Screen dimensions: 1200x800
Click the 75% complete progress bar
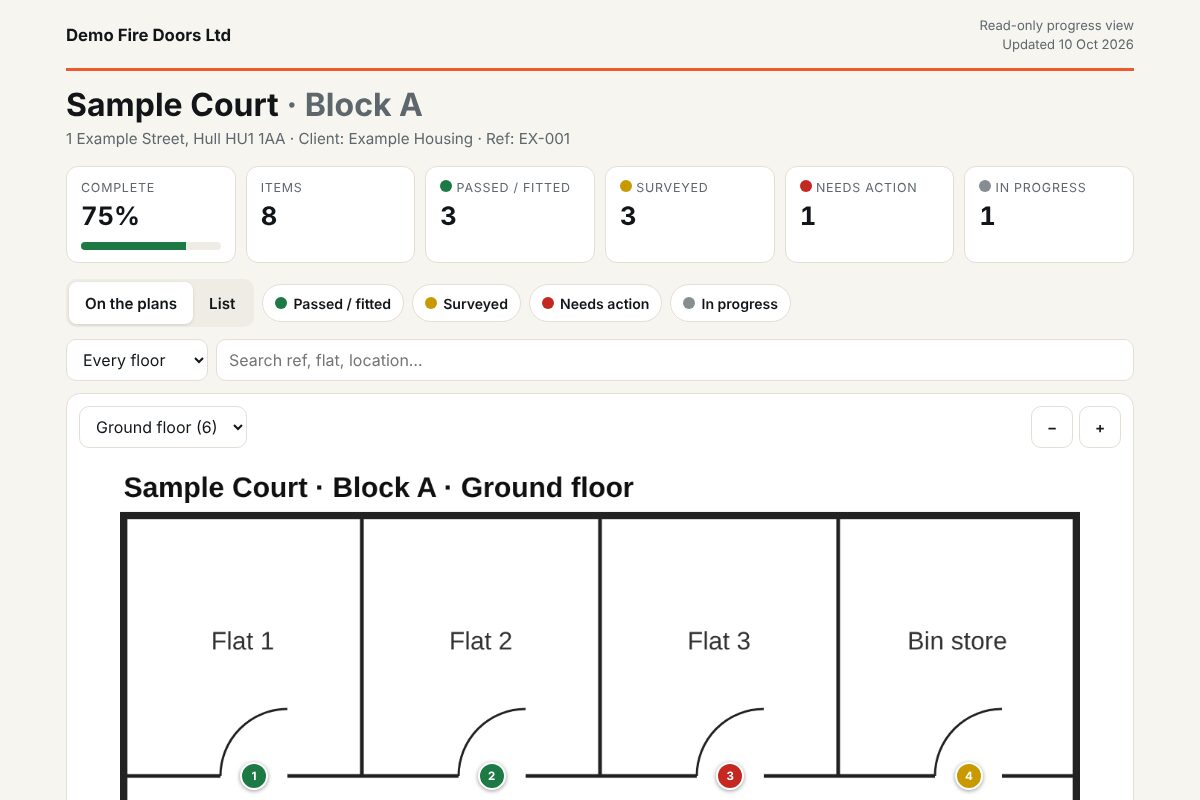tap(151, 245)
